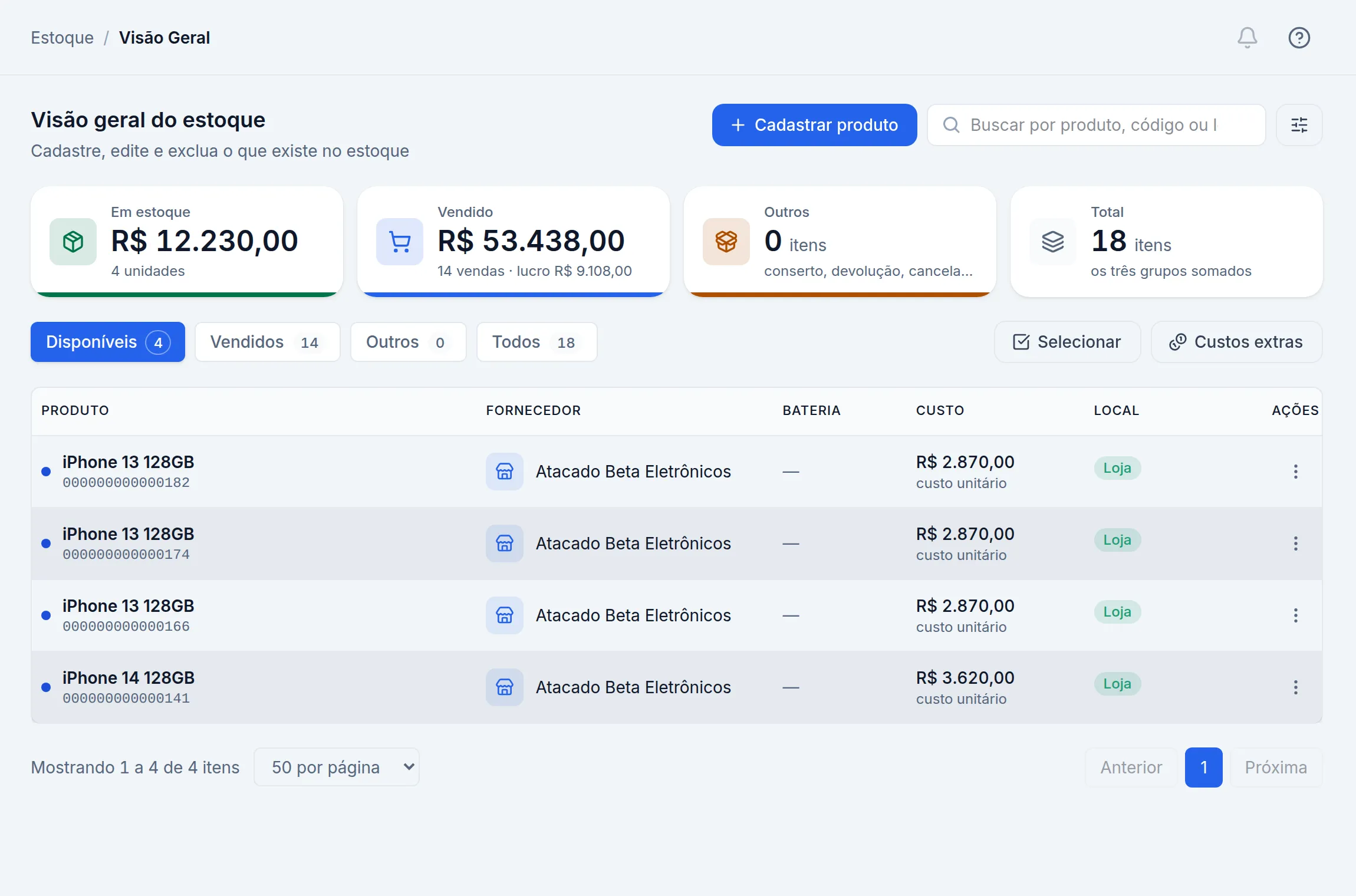Go to the Anterior page
This screenshot has height=896, width=1356.
click(x=1131, y=767)
